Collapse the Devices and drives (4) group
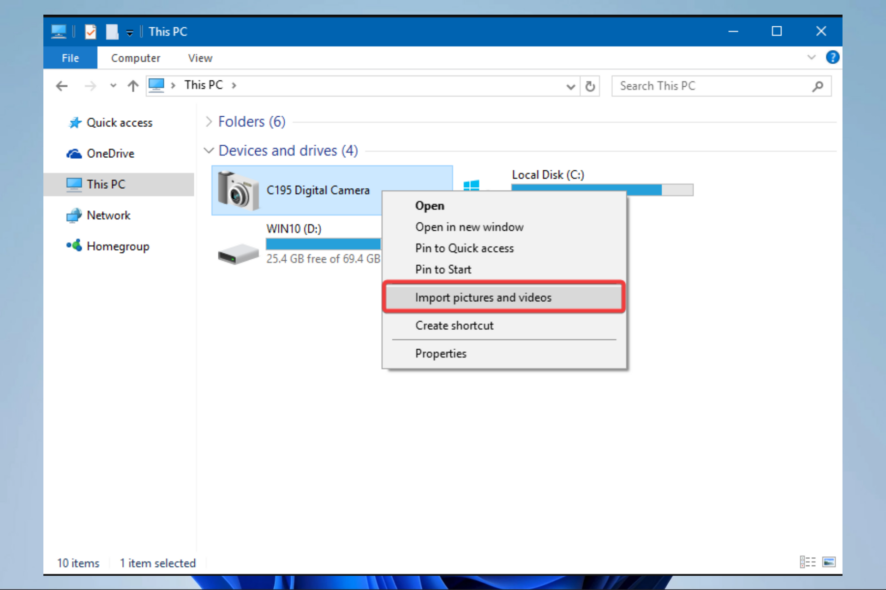This screenshot has width=886, height=590. [x=209, y=150]
